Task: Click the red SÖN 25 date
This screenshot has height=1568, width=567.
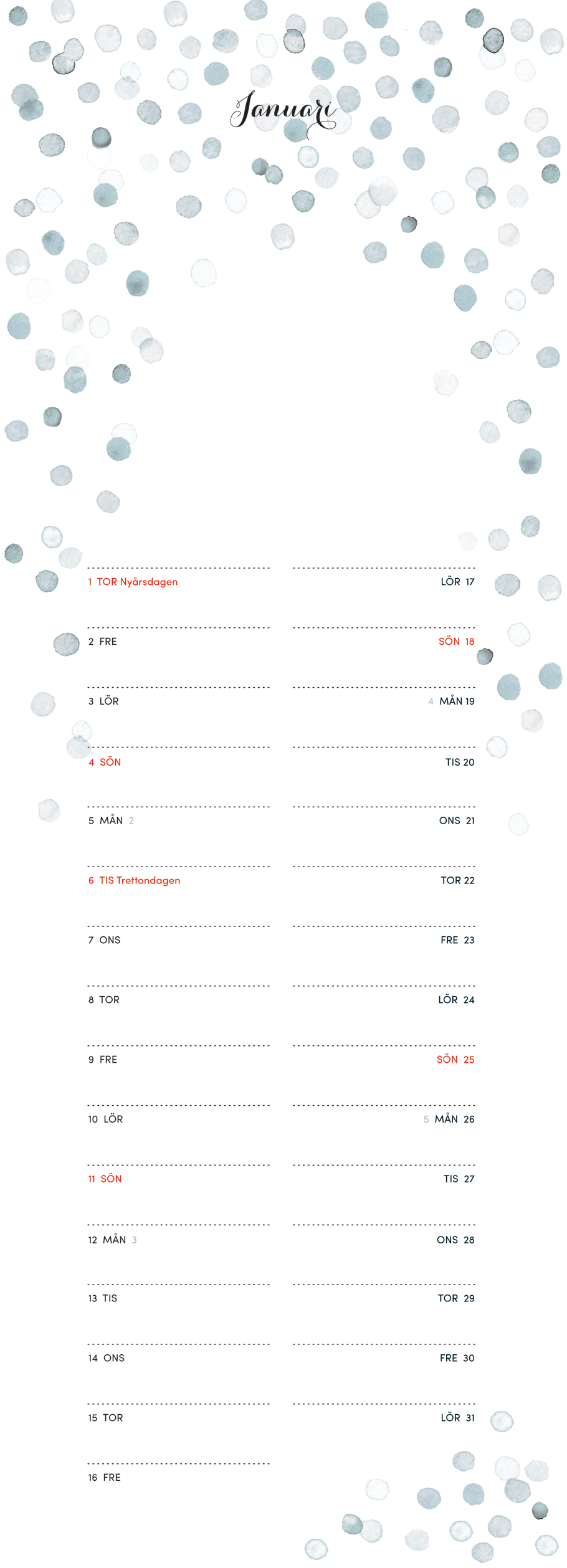Action: pyautogui.click(x=455, y=1059)
